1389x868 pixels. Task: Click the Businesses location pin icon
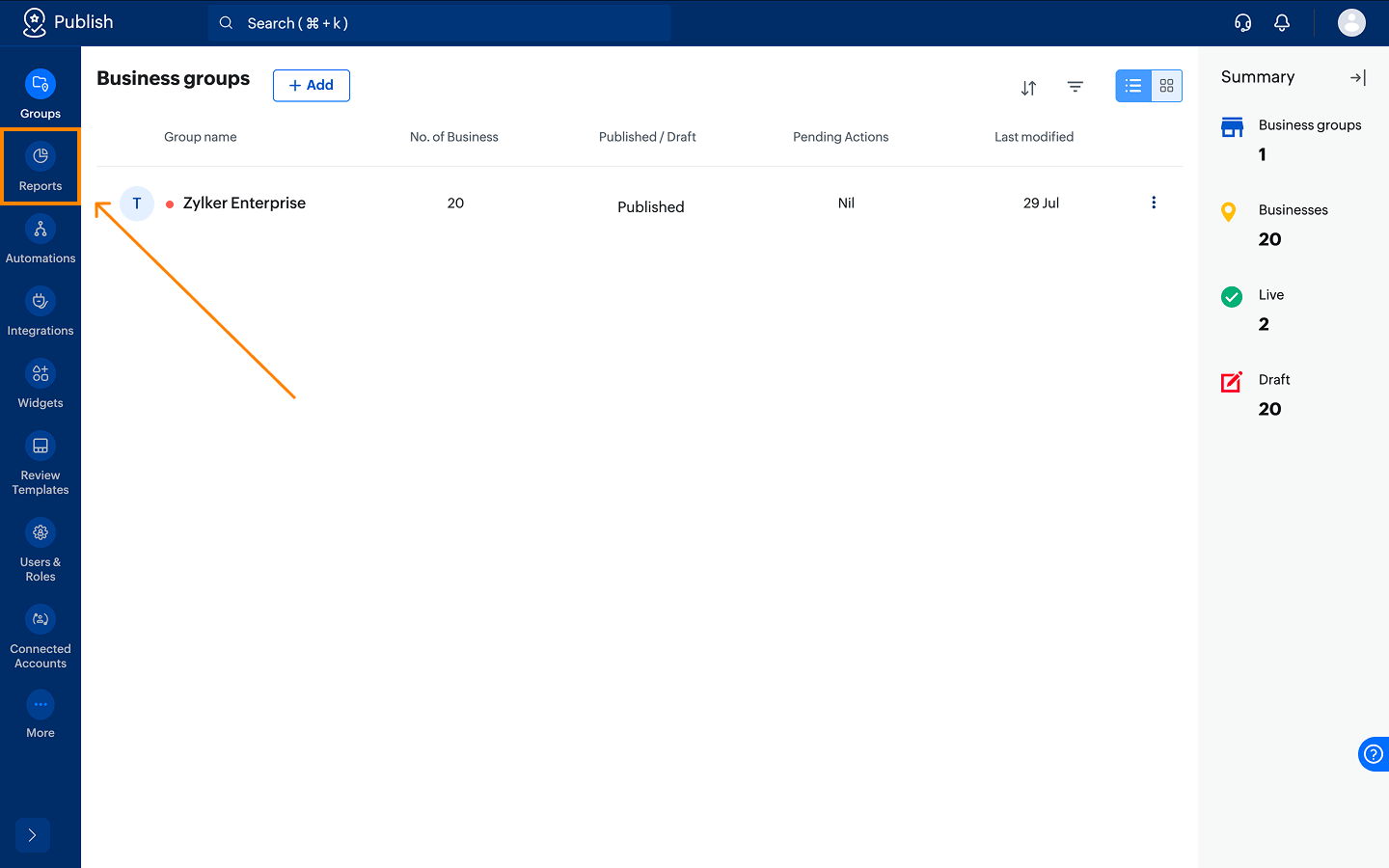click(x=1229, y=212)
